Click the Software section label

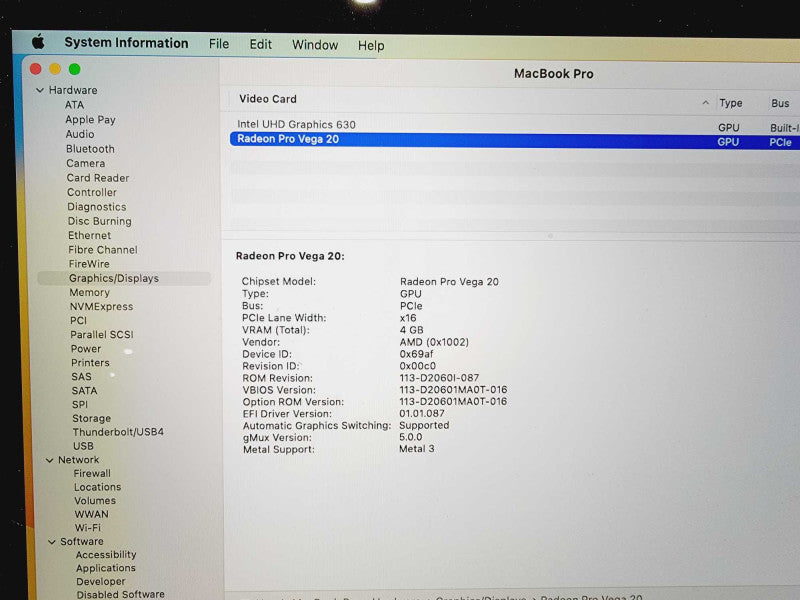(82, 542)
